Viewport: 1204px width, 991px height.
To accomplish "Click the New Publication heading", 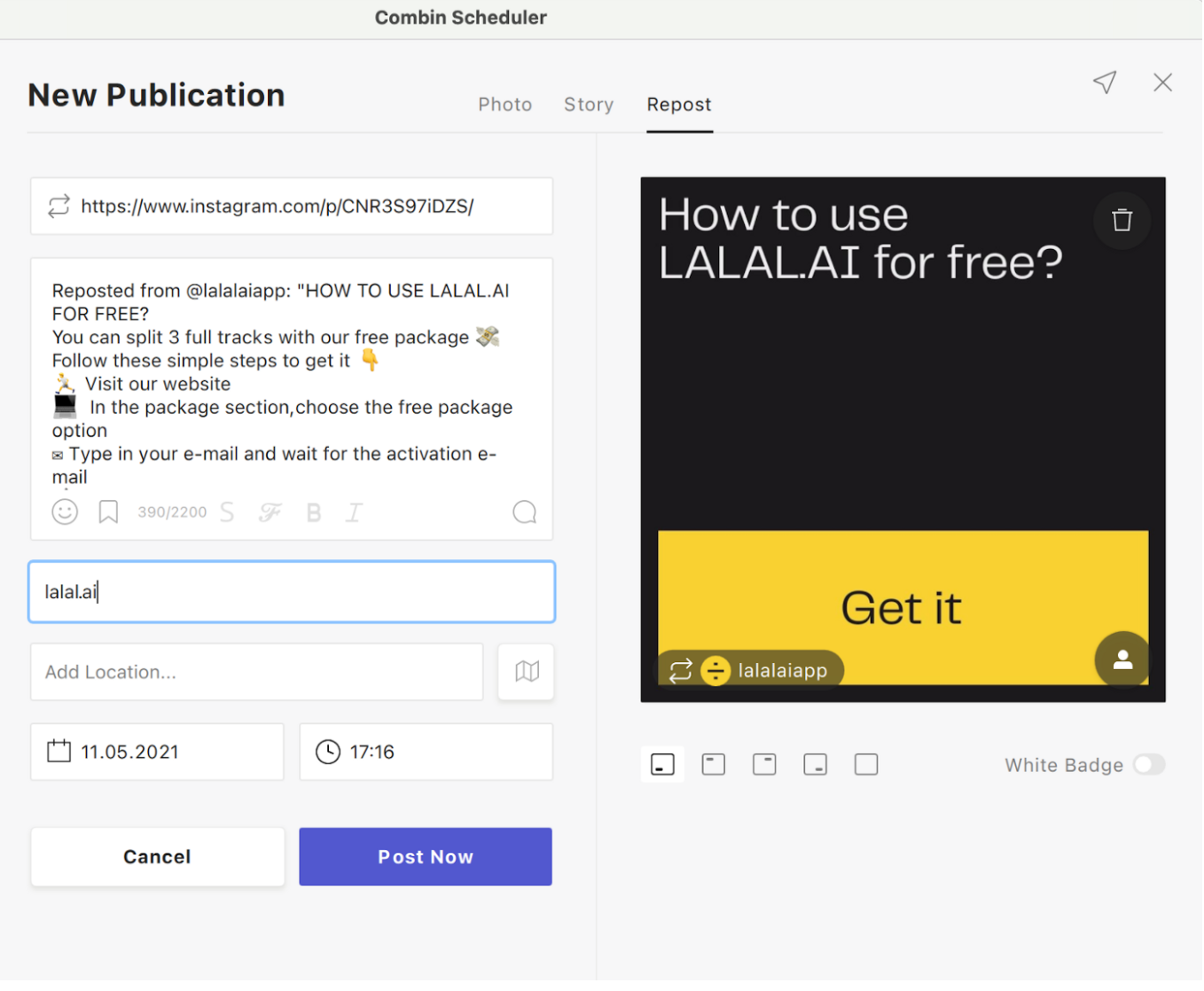I will [x=157, y=95].
